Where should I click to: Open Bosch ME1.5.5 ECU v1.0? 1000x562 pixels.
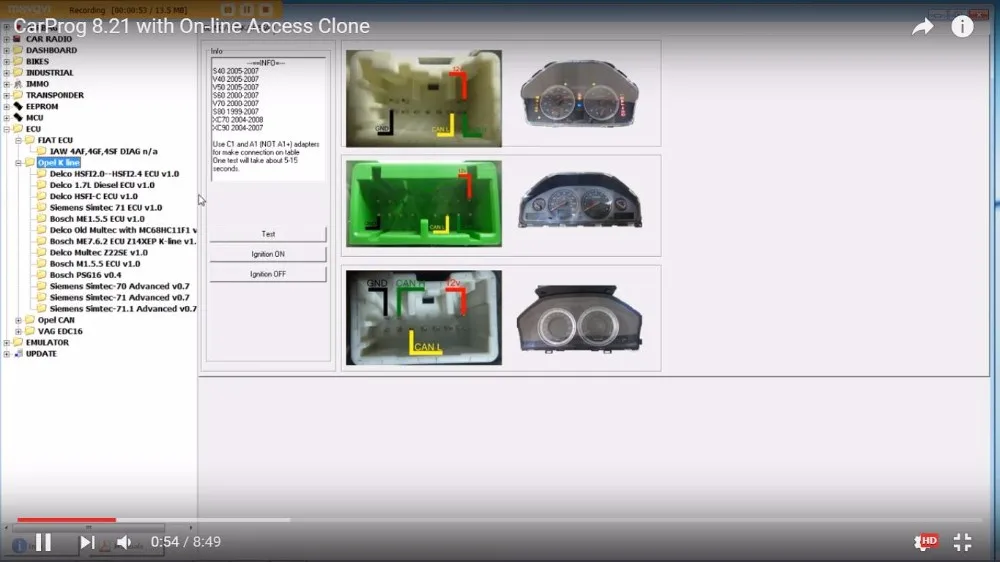pos(97,219)
